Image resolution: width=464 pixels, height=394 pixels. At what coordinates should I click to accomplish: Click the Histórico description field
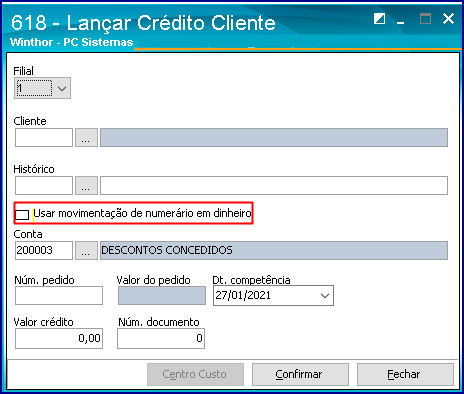click(x=274, y=186)
